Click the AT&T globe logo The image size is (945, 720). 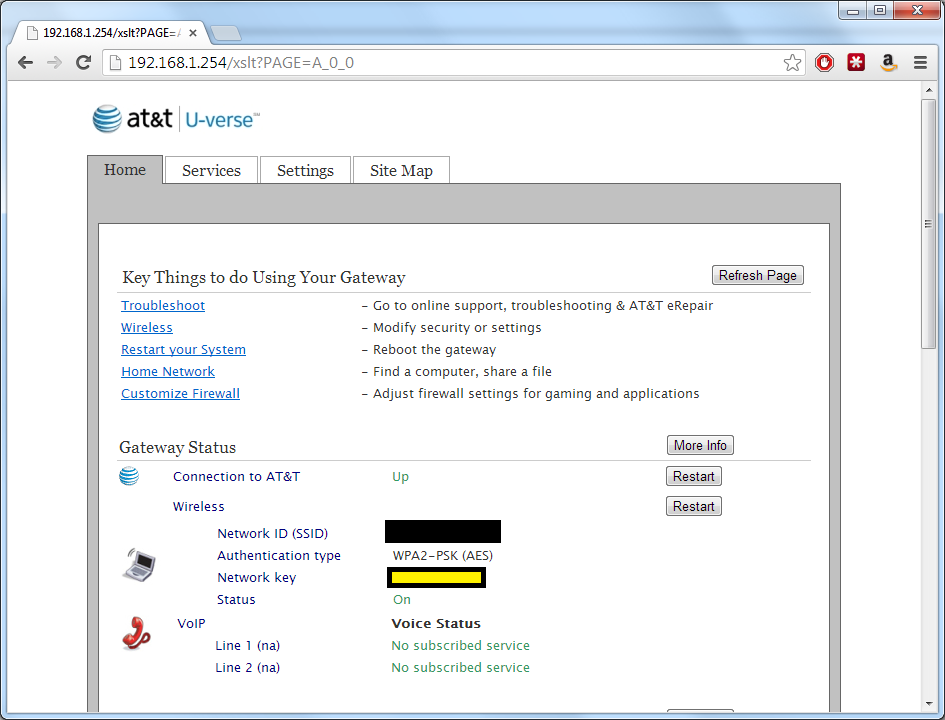[107, 119]
